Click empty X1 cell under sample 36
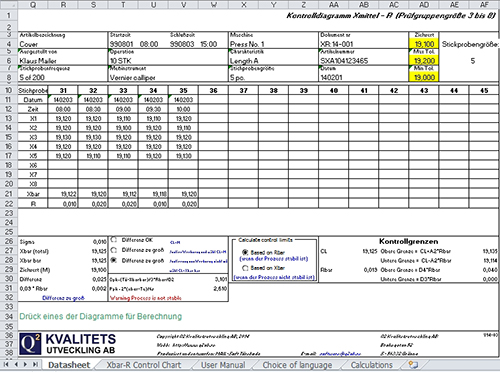 [x=213, y=118]
